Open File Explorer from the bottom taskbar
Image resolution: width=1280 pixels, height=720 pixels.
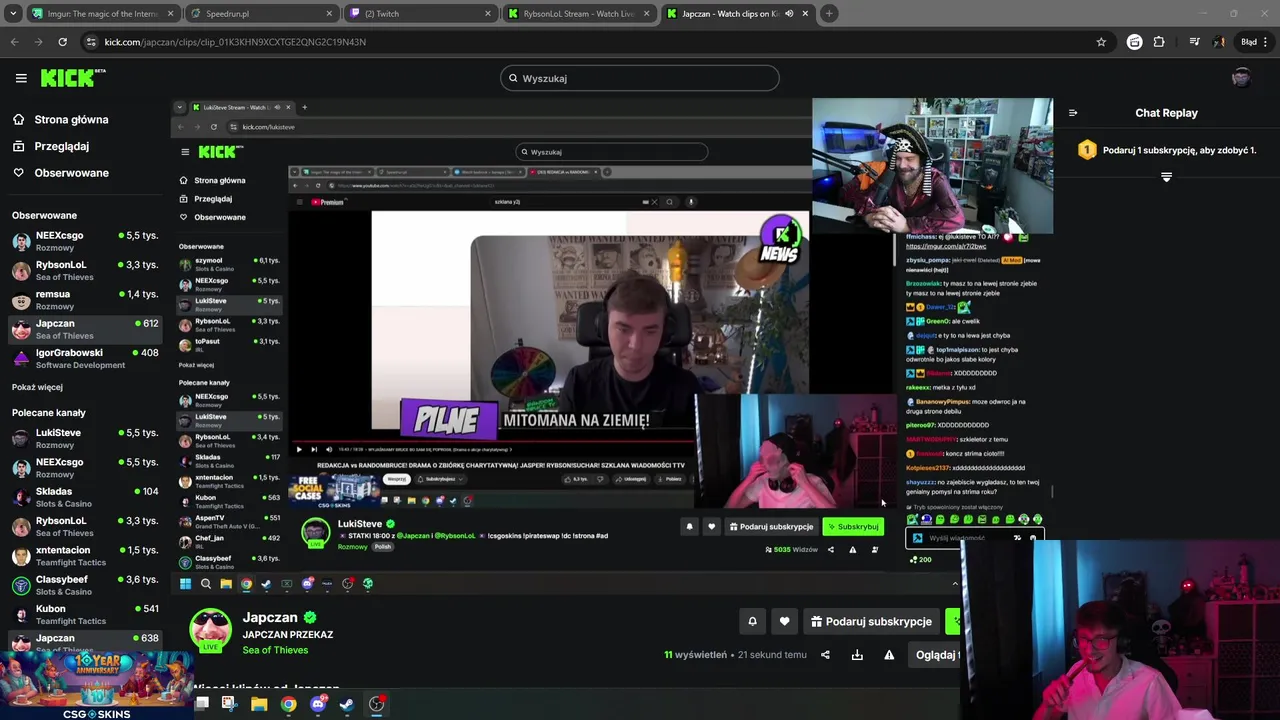(259, 704)
